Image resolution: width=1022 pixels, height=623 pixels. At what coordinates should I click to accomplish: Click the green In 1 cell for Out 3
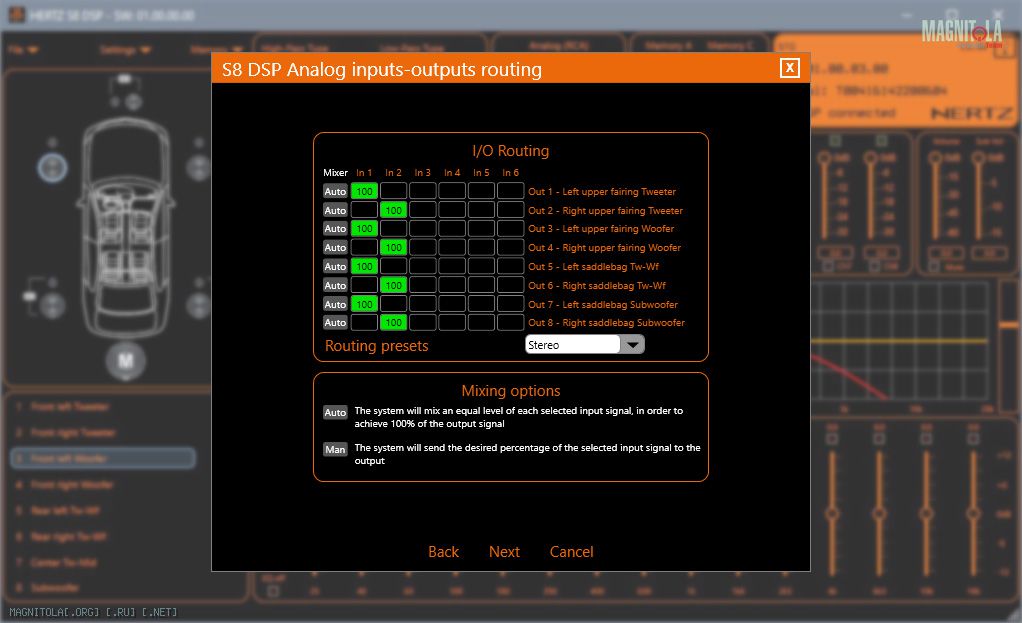coord(364,228)
